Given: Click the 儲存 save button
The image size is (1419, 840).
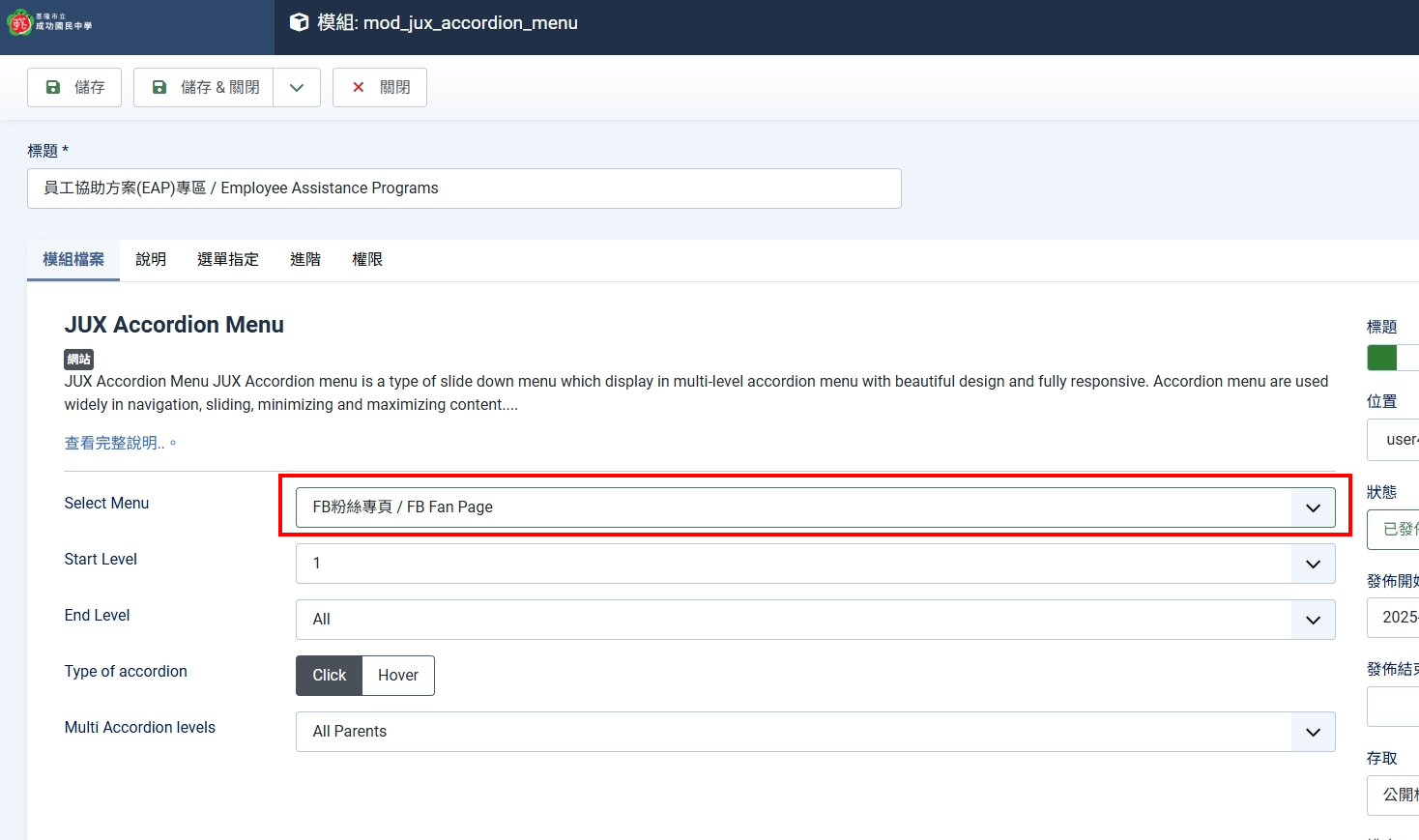Looking at the screenshot, I should coord(74,87).
